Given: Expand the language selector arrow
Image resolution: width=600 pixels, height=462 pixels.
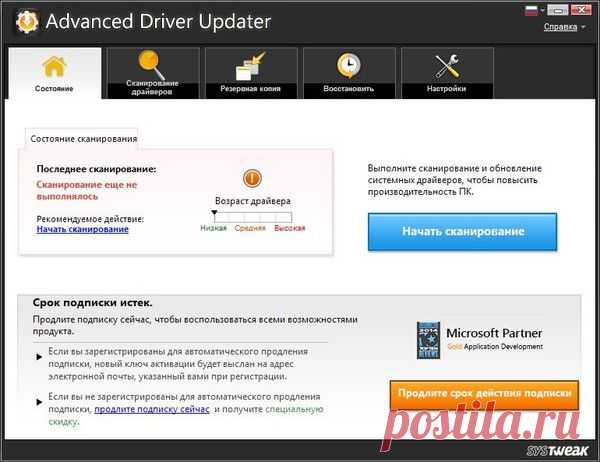Looking at the screenshot, I should click(542, 11).
